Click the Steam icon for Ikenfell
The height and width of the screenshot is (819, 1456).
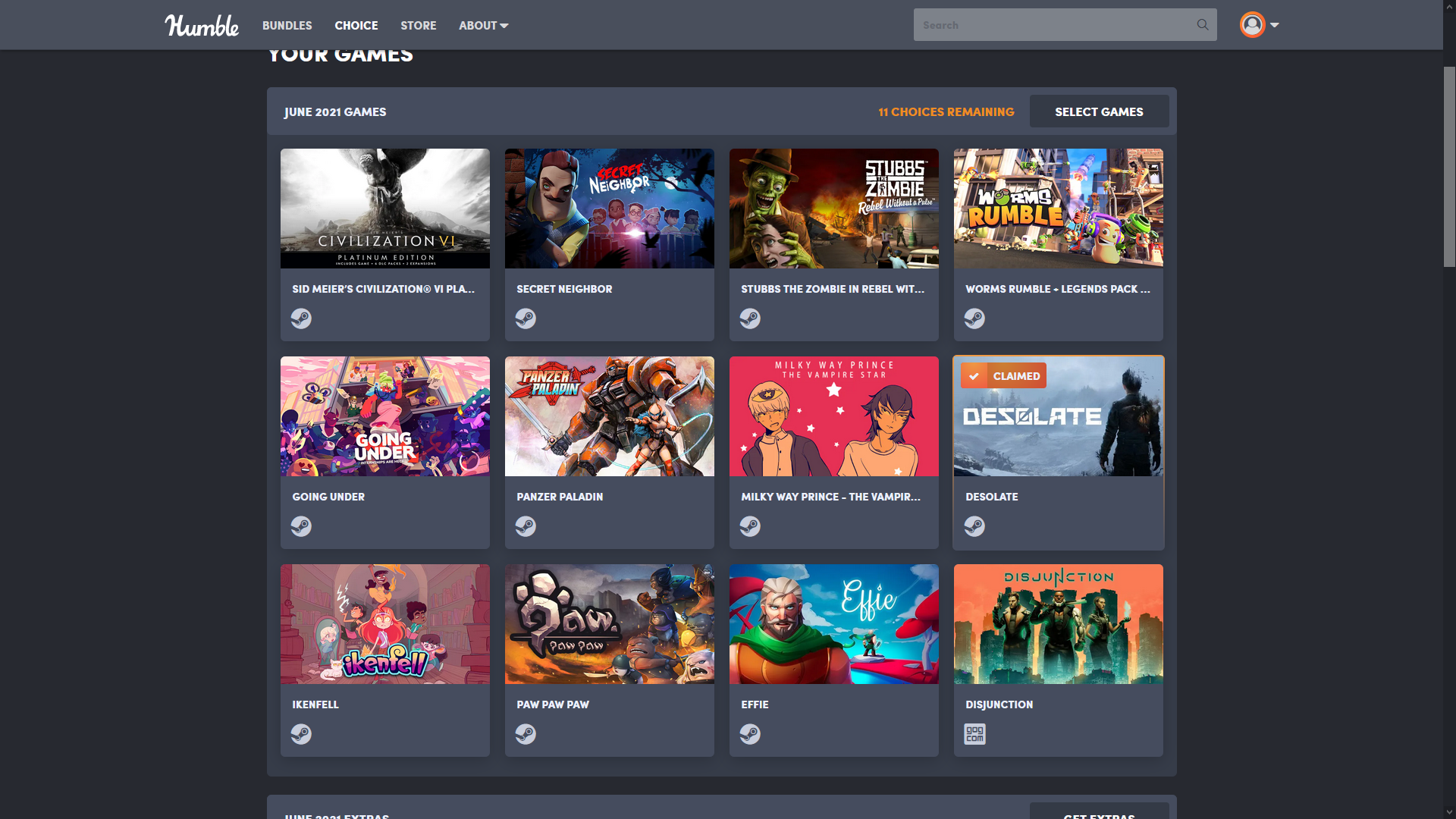pos(301,733)
